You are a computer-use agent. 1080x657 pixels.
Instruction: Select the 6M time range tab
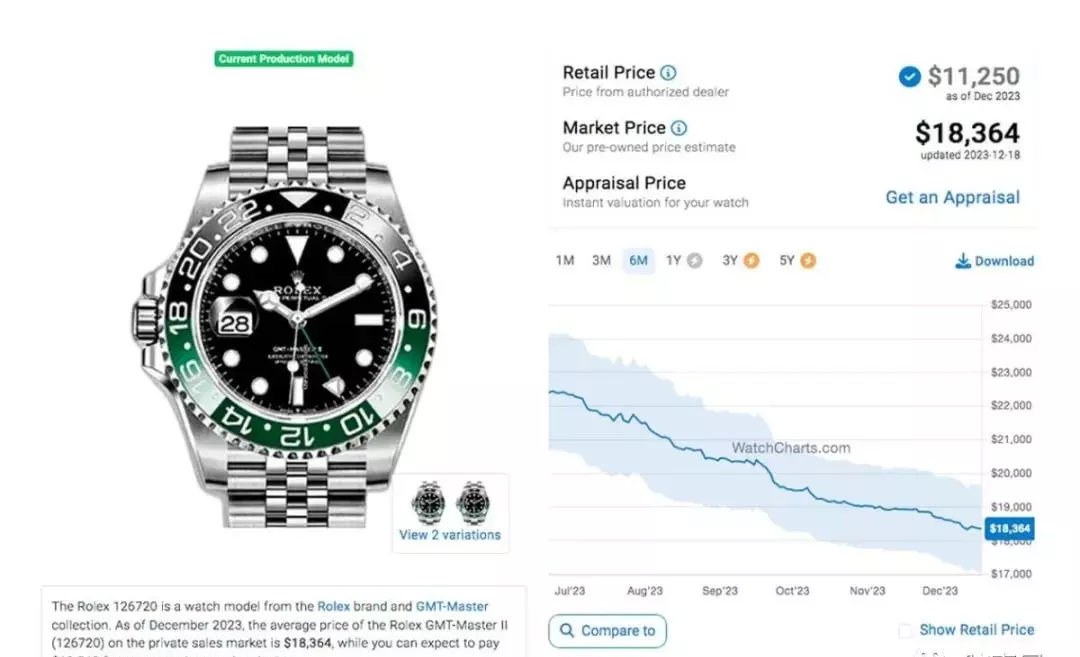click(x=638, y=260)
